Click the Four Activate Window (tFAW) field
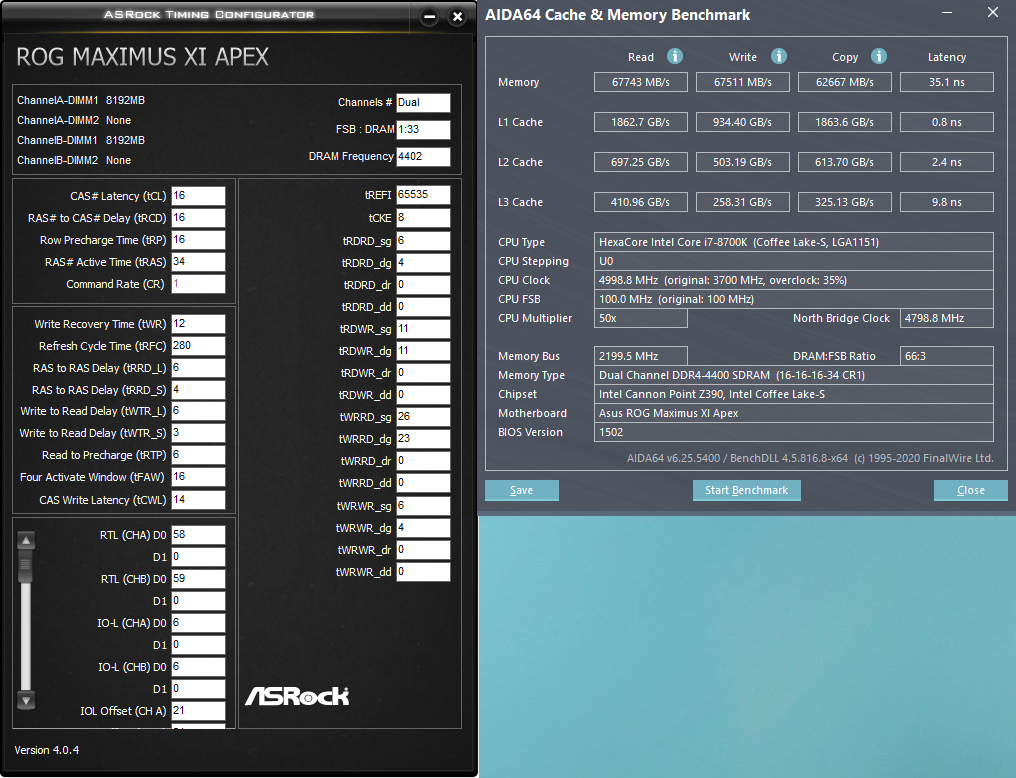The height and width of the screenshot is (778, 1016). point(198,477)
